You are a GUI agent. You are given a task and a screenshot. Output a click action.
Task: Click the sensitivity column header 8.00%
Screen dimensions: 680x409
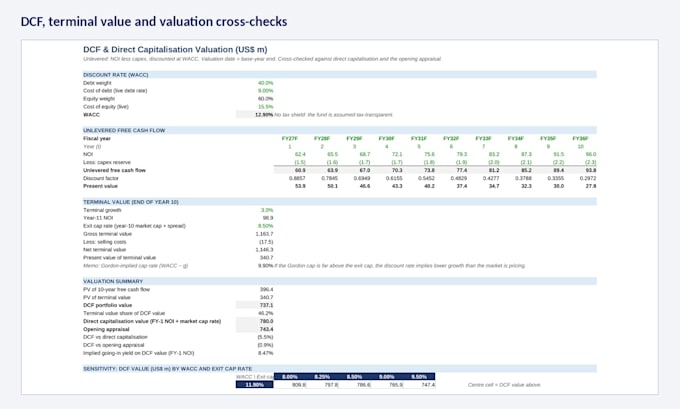click(x=290, y=376)
